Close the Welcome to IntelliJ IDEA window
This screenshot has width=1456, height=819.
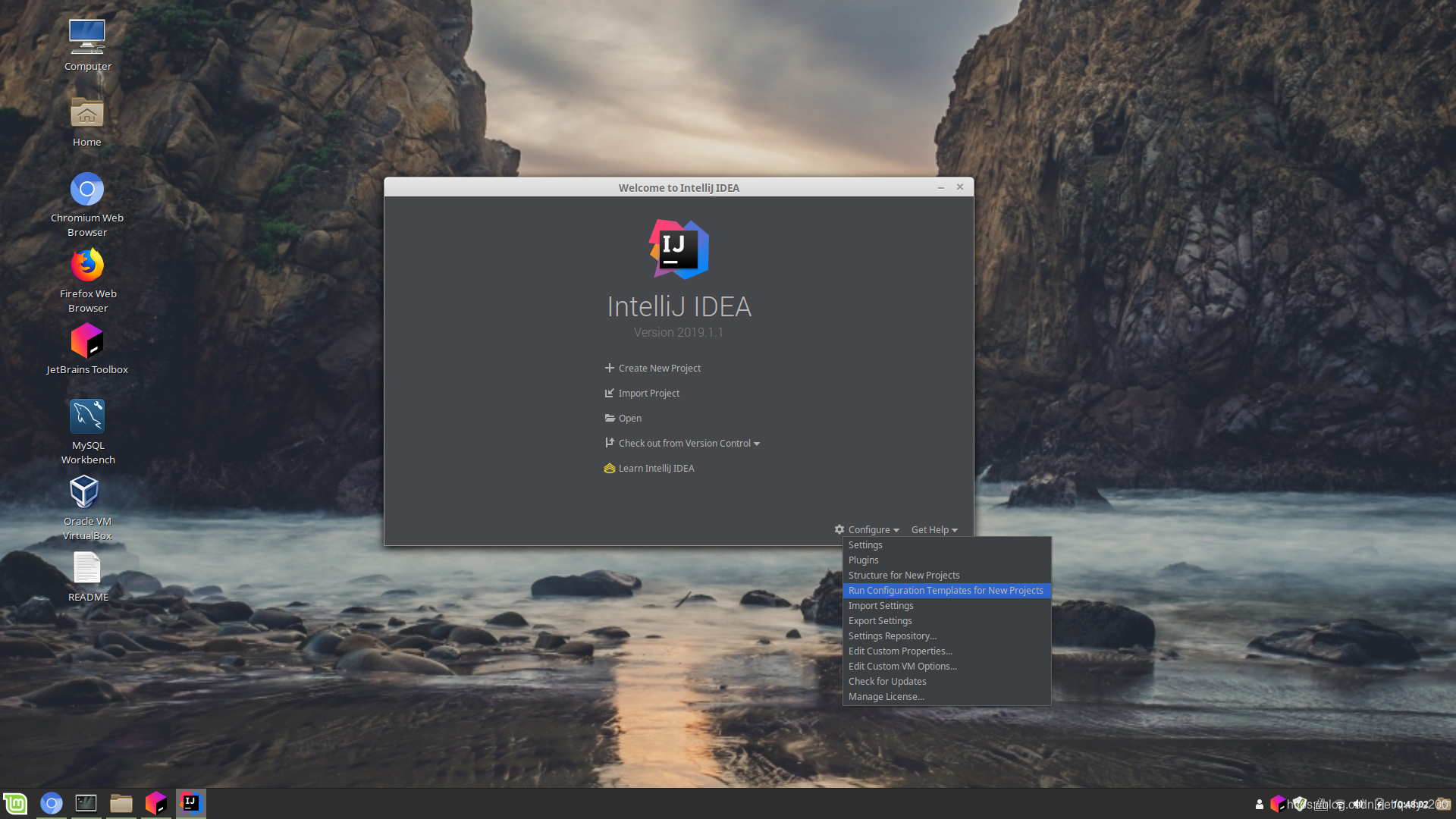[960, 187]
